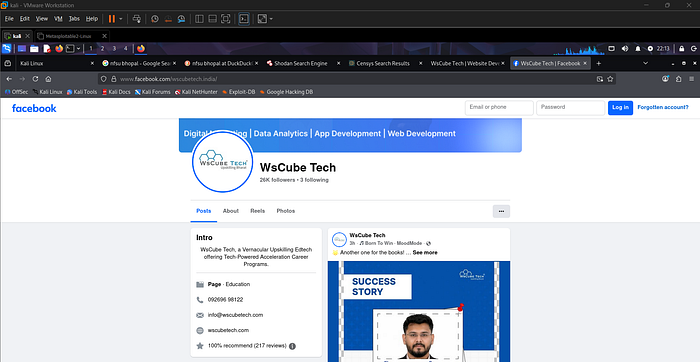
Task: Expand the stretch guest dropdown arrow
Action: click(271, 19)
